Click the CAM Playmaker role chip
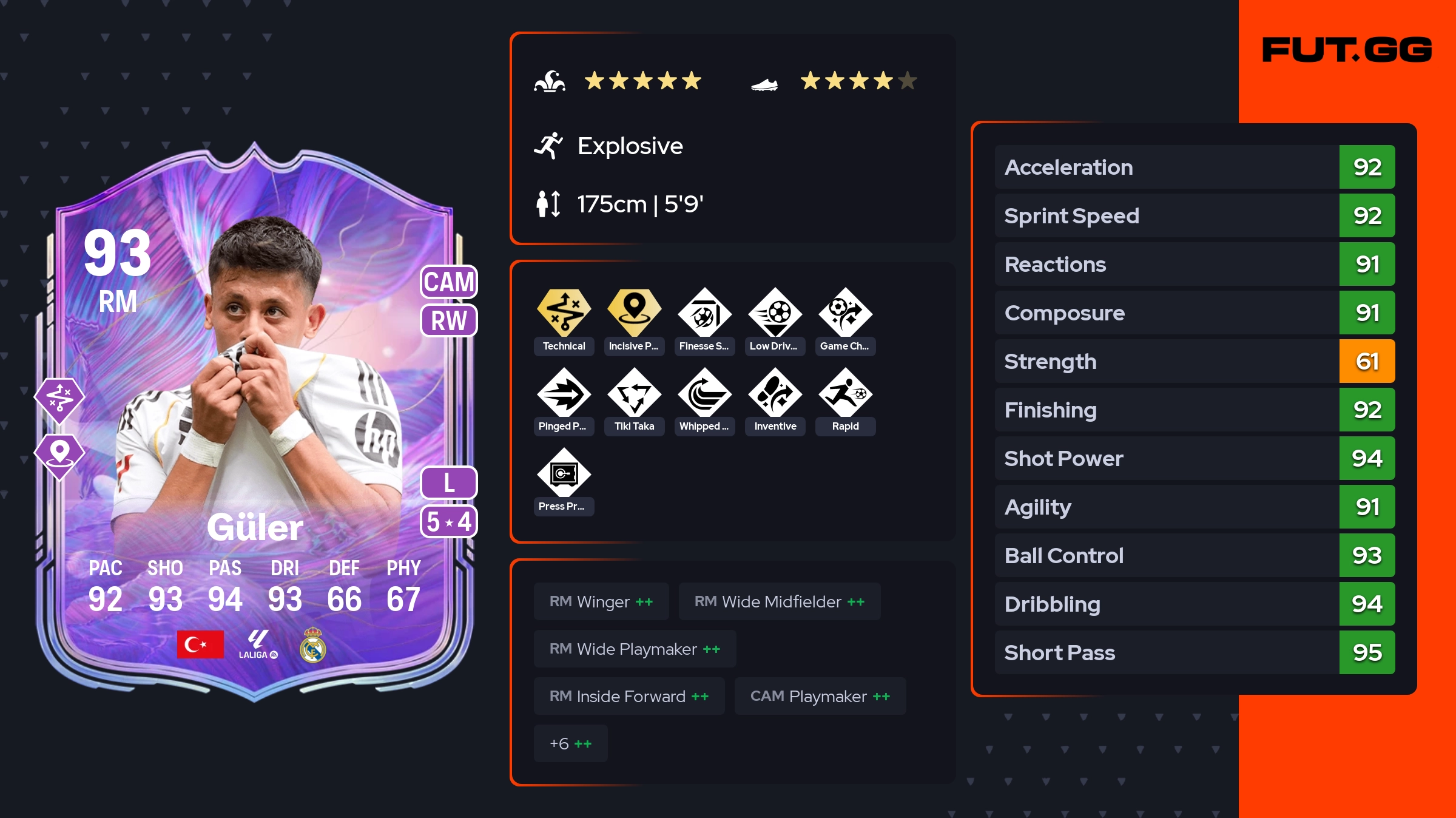Viewport: 1456px width, 818px height. pyautogui.click(x=820, y=696)
